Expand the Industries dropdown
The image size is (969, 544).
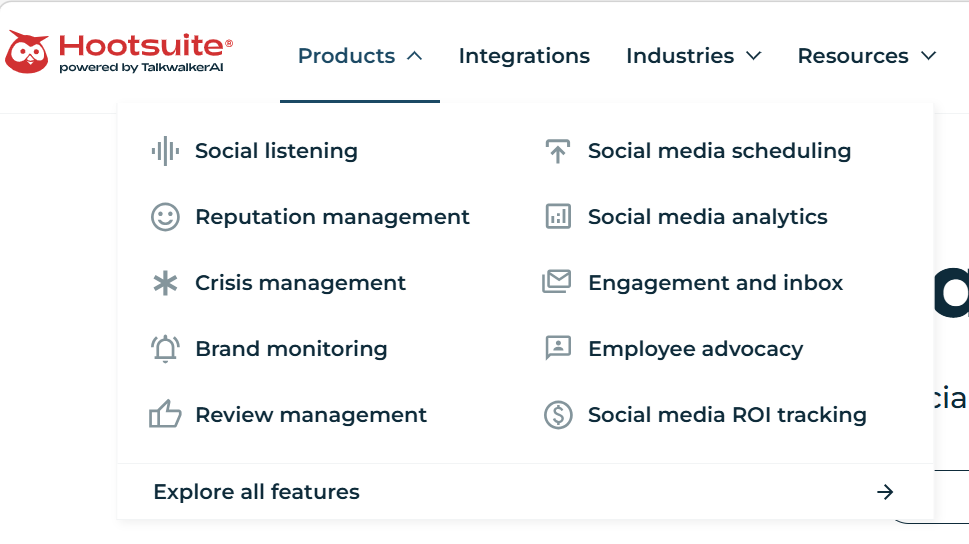point(693,56)
